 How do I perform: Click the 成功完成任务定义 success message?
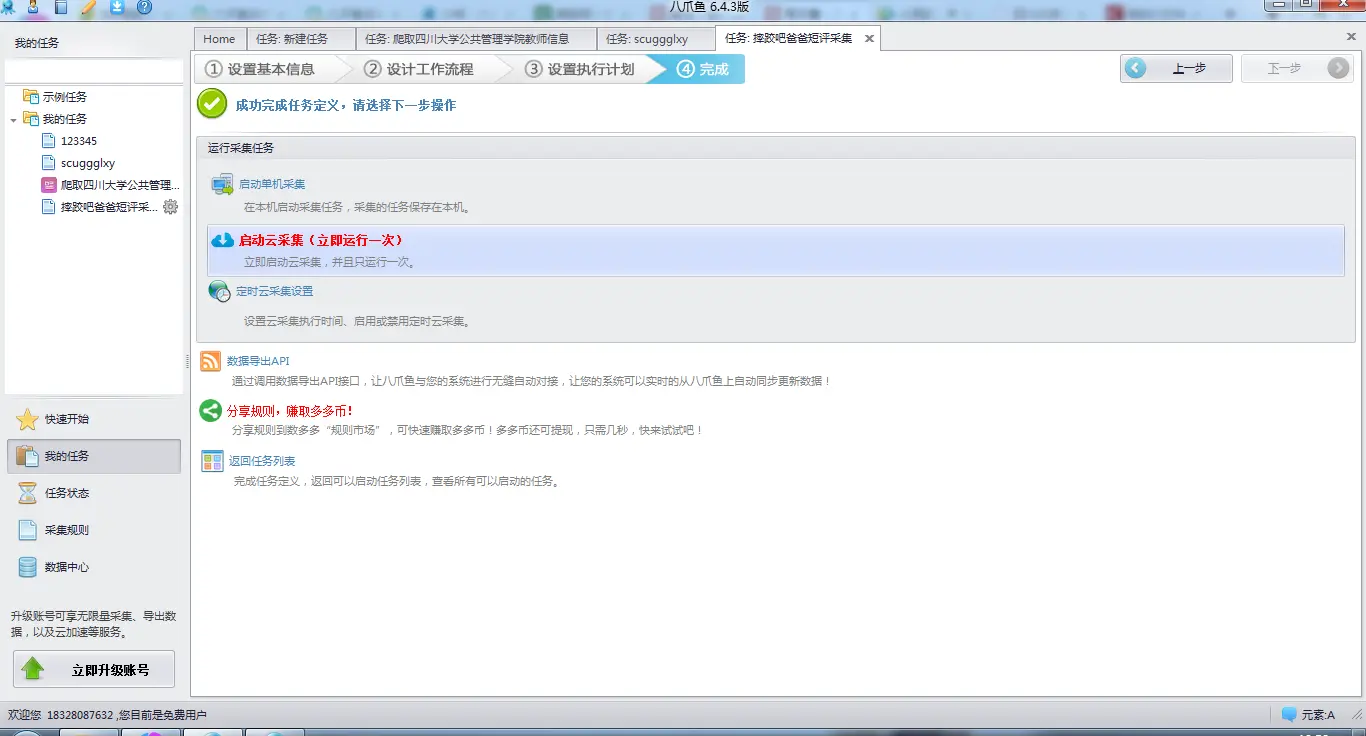click(x=345, y=105)
